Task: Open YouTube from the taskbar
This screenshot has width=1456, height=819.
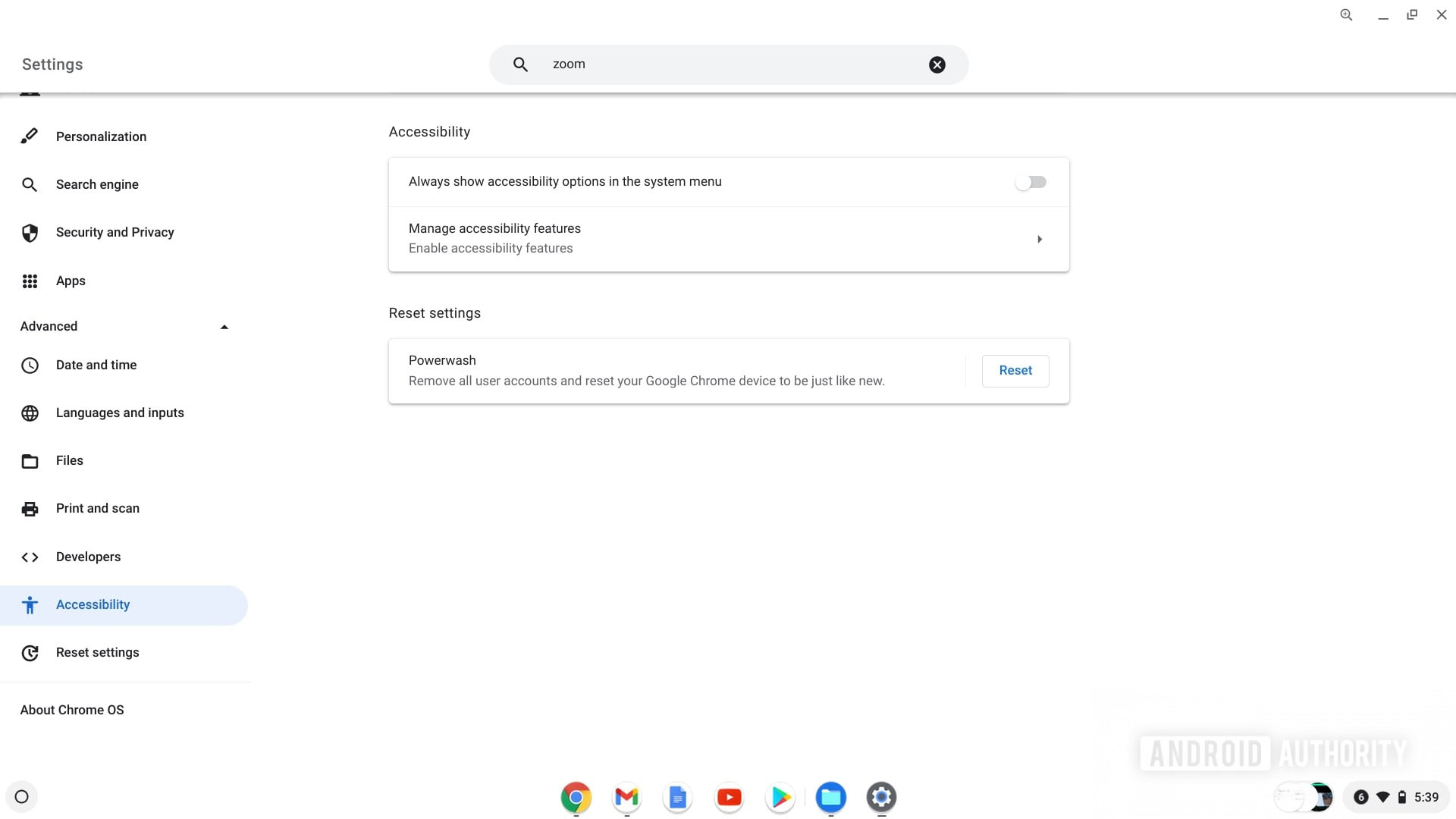Action: [729, 797]
